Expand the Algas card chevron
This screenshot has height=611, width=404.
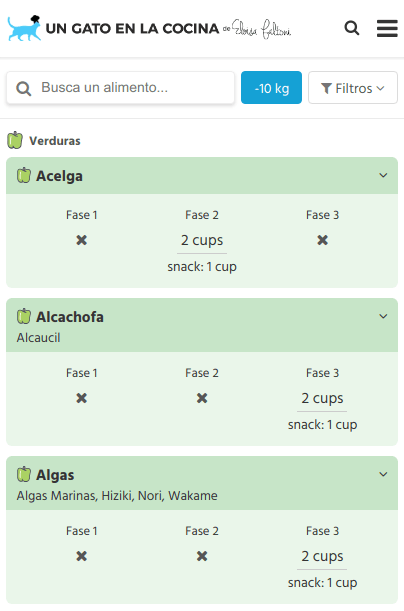click(383, 474)
